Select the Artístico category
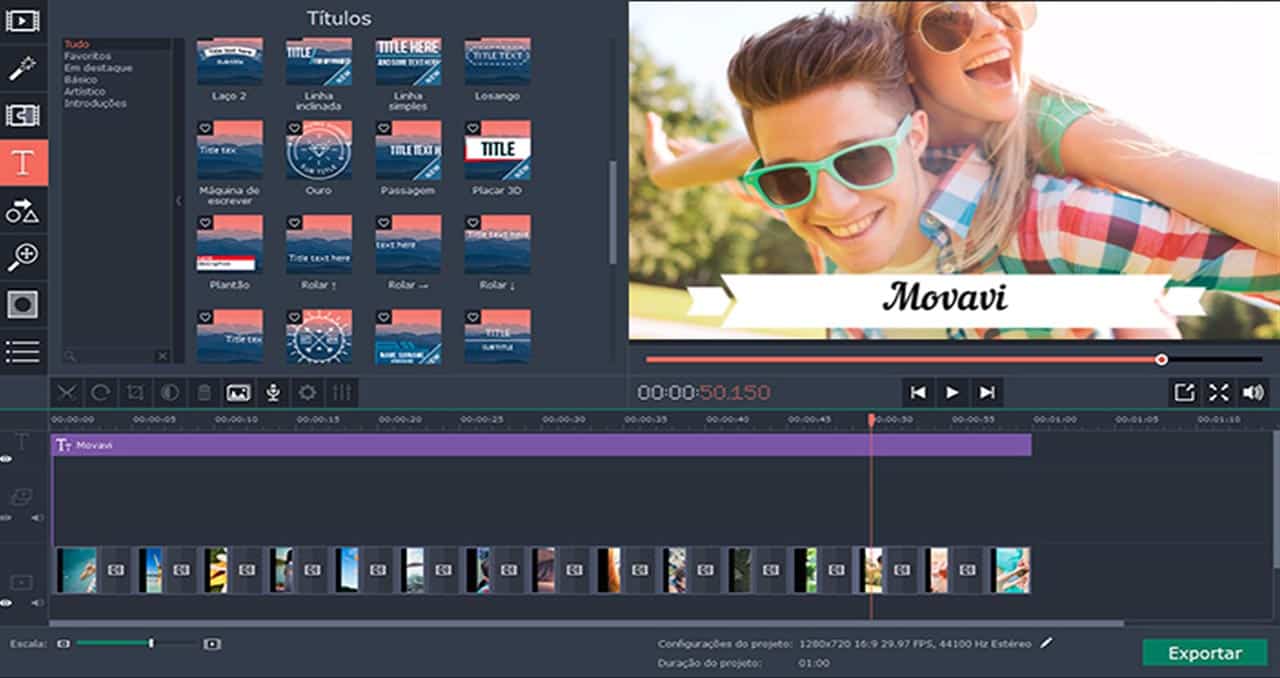Viewport: 1280px width, 678px height. [x=84, y=92]
